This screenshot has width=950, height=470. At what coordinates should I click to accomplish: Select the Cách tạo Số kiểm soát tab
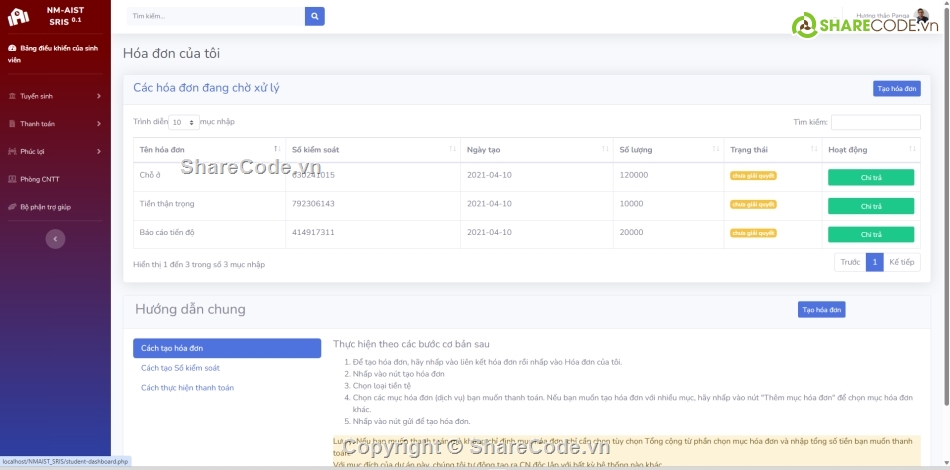[180, 368]
